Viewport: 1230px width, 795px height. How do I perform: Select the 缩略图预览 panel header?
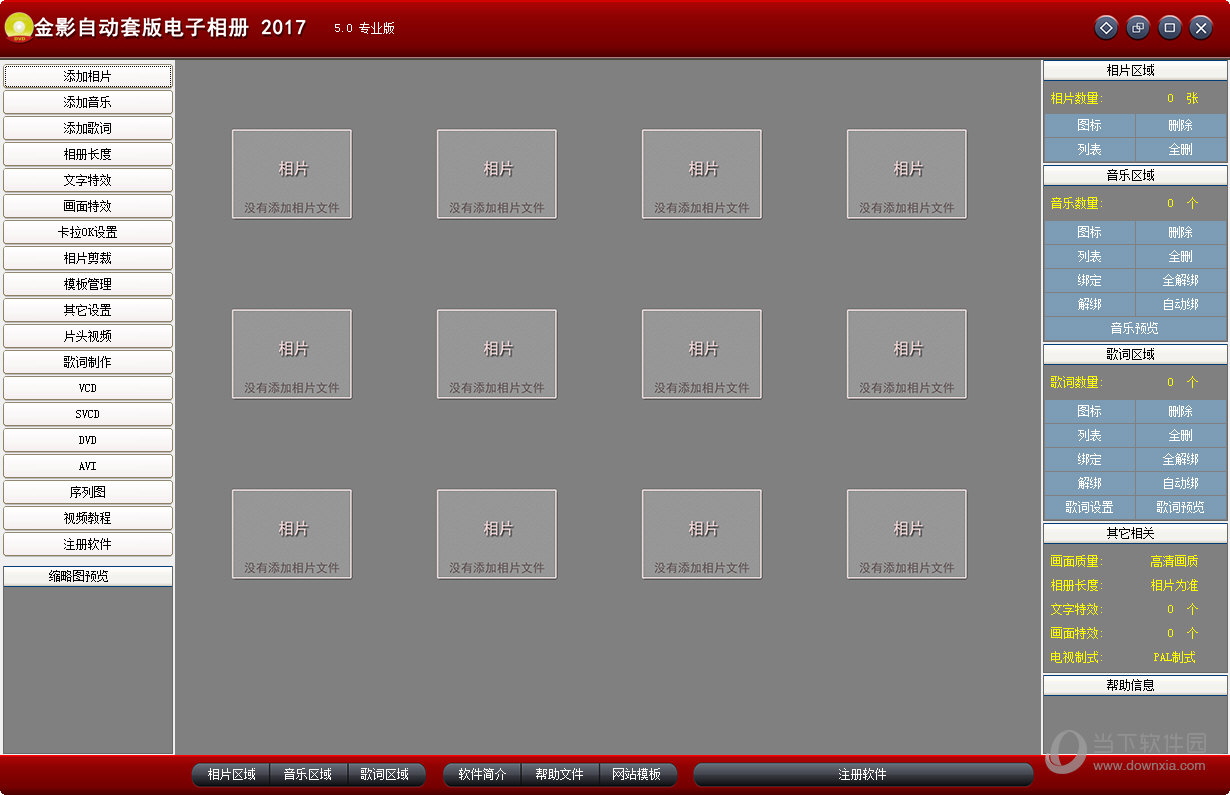[x=88, y=576]
